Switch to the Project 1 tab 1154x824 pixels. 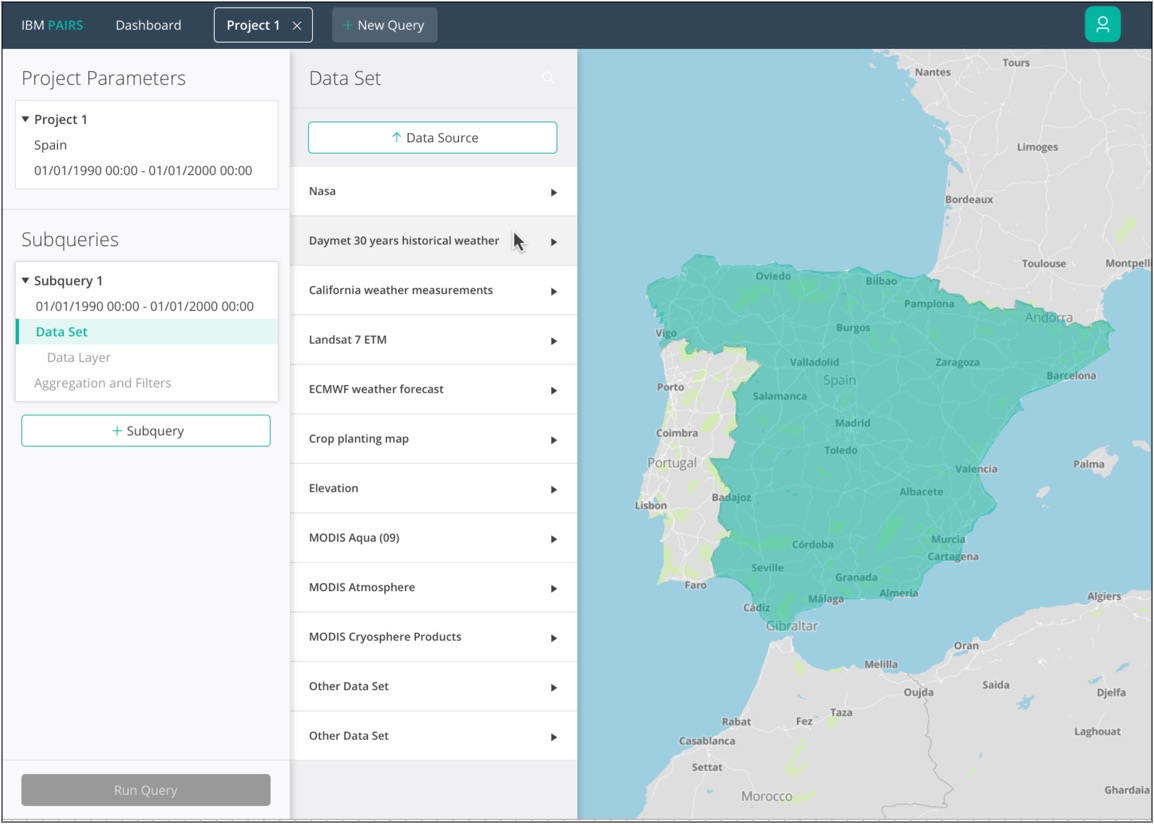click(252, 25)
